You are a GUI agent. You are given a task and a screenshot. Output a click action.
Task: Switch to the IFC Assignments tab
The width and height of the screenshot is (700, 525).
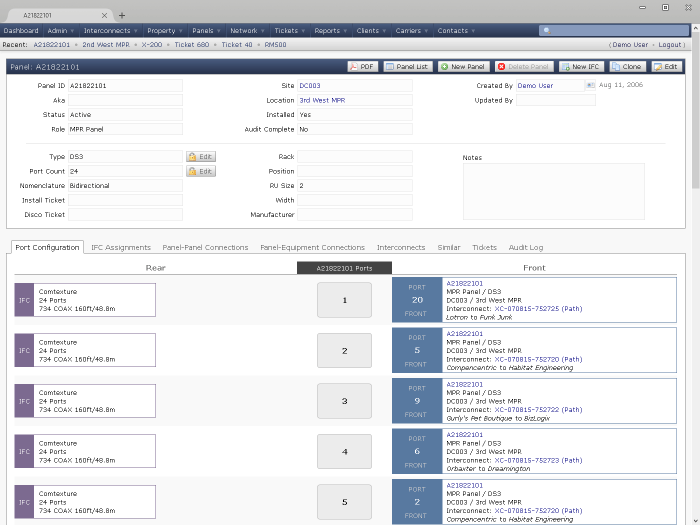[120, 247]
